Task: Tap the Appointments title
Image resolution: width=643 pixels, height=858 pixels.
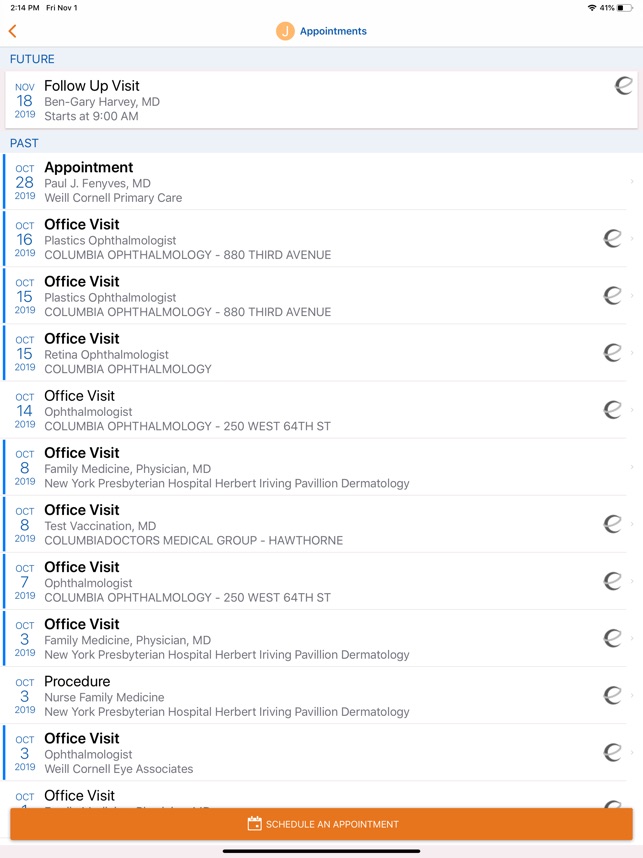Action: [x=333, y=31]
